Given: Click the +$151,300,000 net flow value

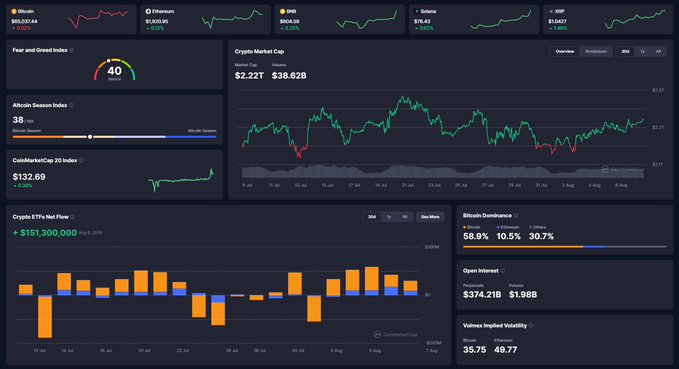Looking at the screenshot, I should 45,233.
